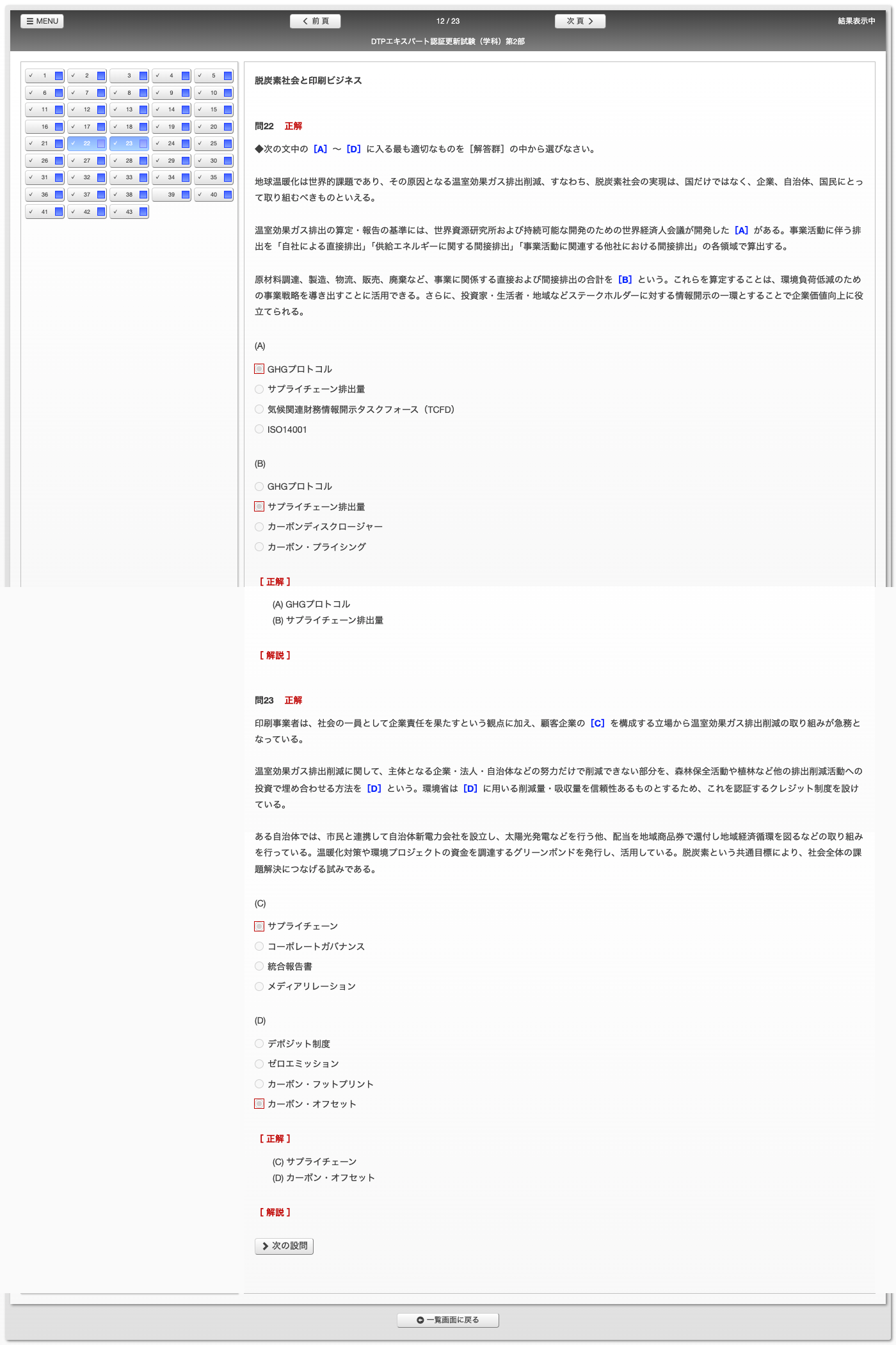
Task: Go forward with the 次の設問 chevron button
Action: click(284, 1246)
